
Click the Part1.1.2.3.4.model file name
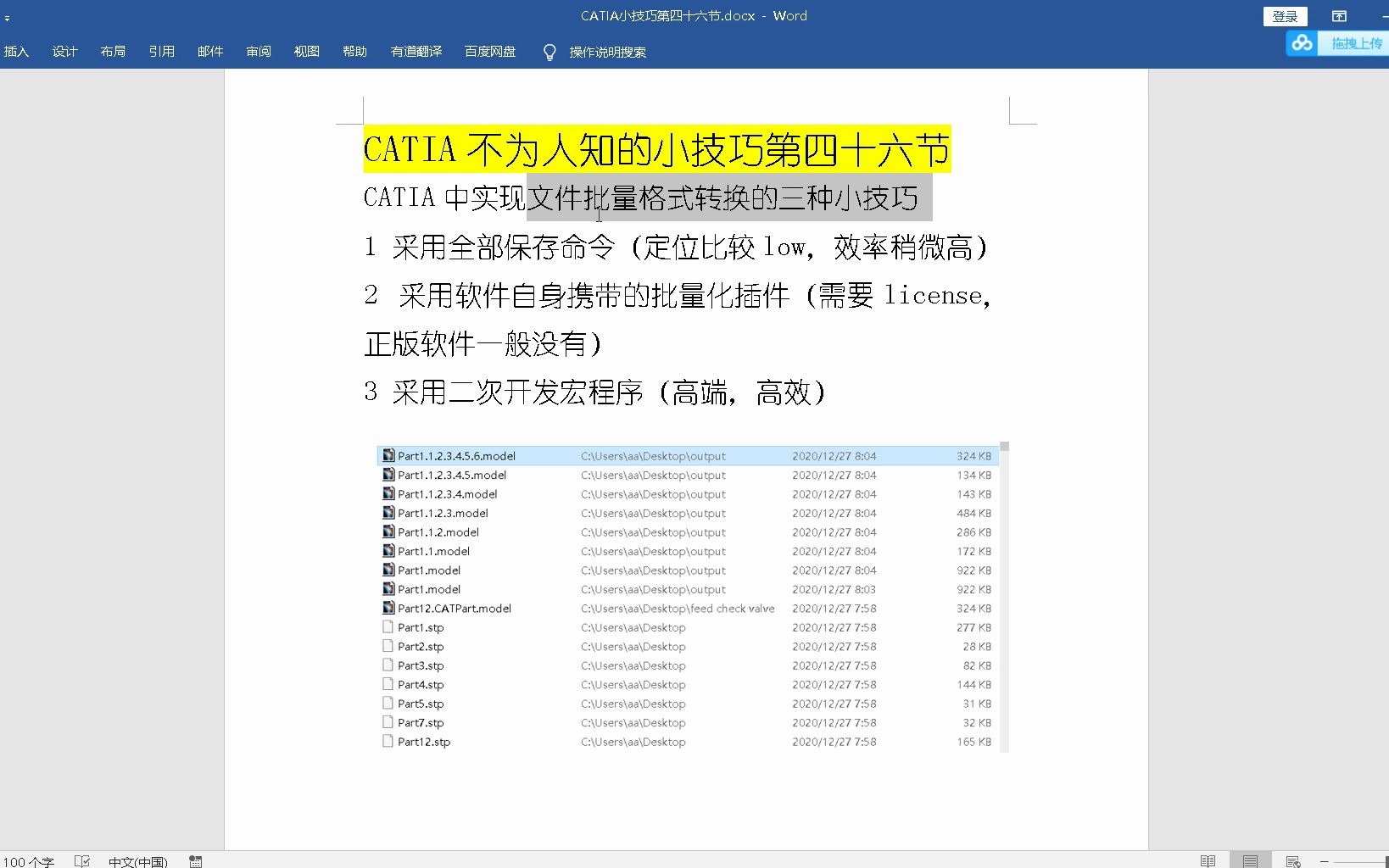coord(448,494)
